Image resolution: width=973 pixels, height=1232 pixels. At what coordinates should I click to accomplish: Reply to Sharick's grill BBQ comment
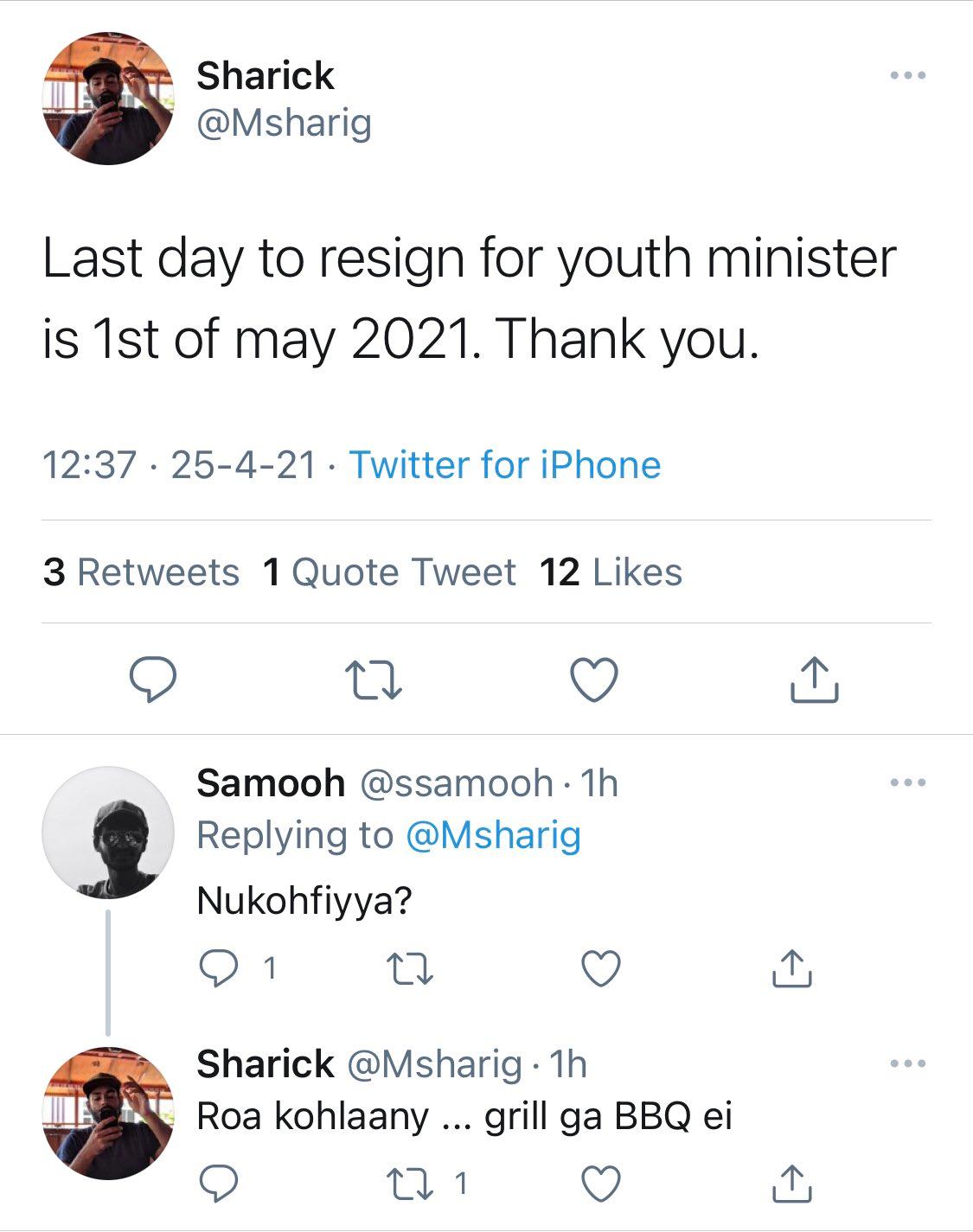pos(219,1183)
